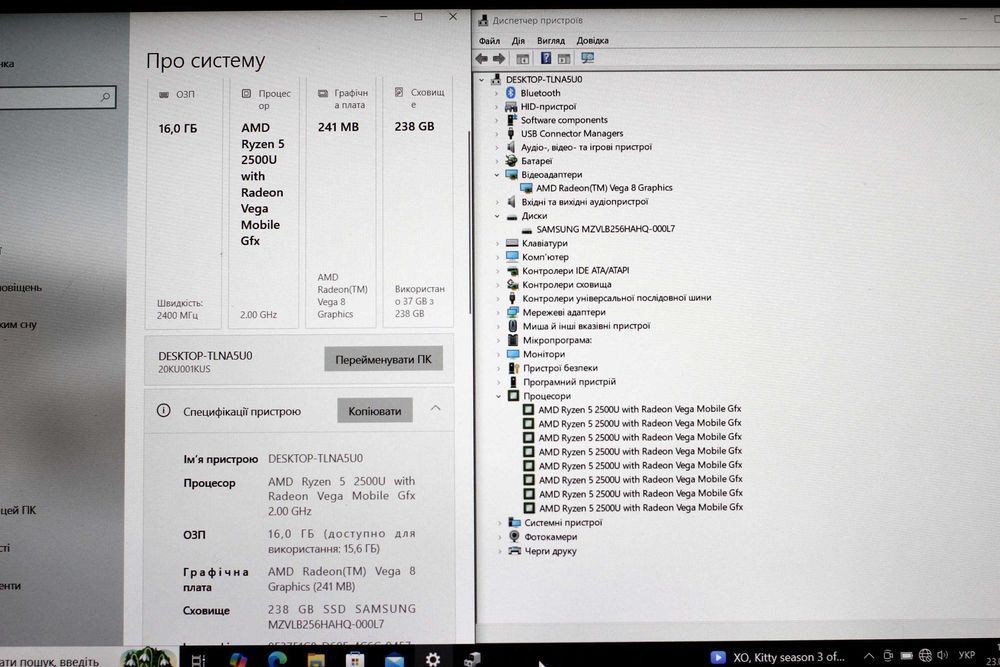1000x667 pixels.
Task: Click the Back arrow in Device Manager toolbar
Action: [482, 59]
